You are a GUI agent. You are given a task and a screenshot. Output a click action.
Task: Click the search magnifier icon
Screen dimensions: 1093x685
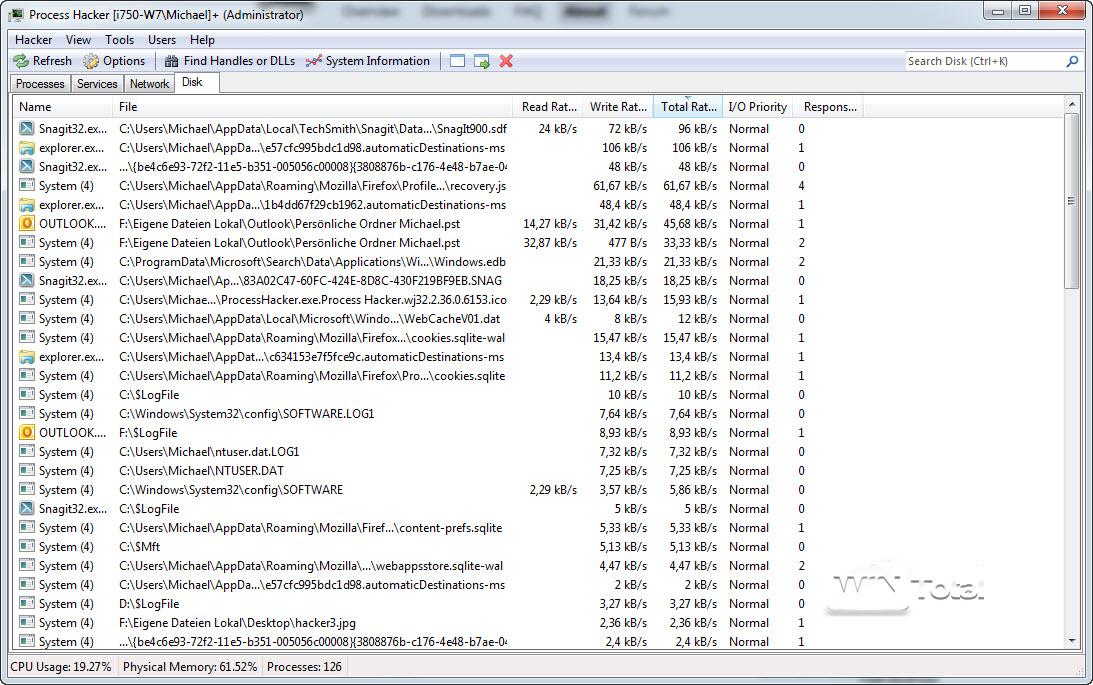(1072, 61)
